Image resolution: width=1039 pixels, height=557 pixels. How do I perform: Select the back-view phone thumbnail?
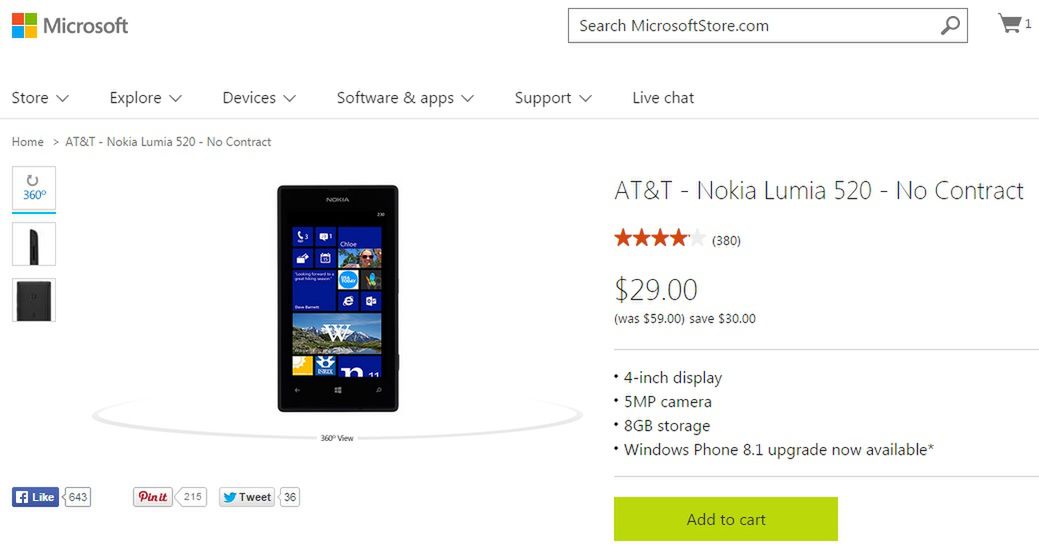pyautogui.click(x=34, y=300)
